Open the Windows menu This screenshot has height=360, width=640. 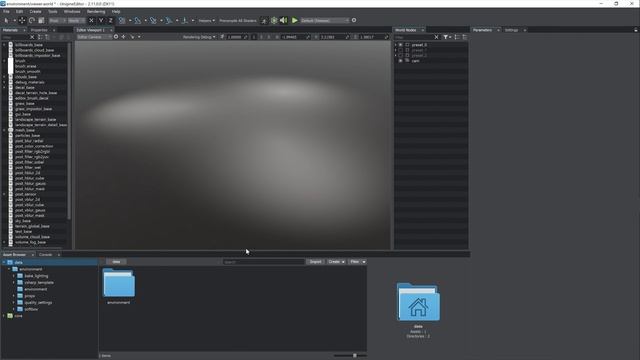(72, 11)
